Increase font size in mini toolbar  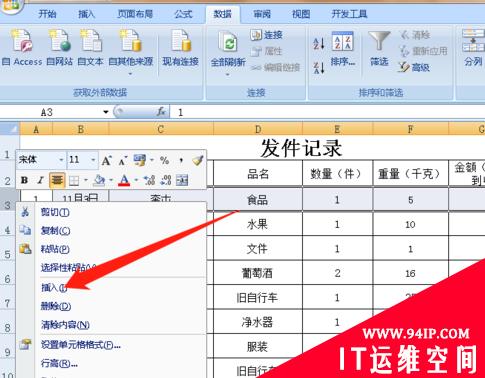(106, 161)
